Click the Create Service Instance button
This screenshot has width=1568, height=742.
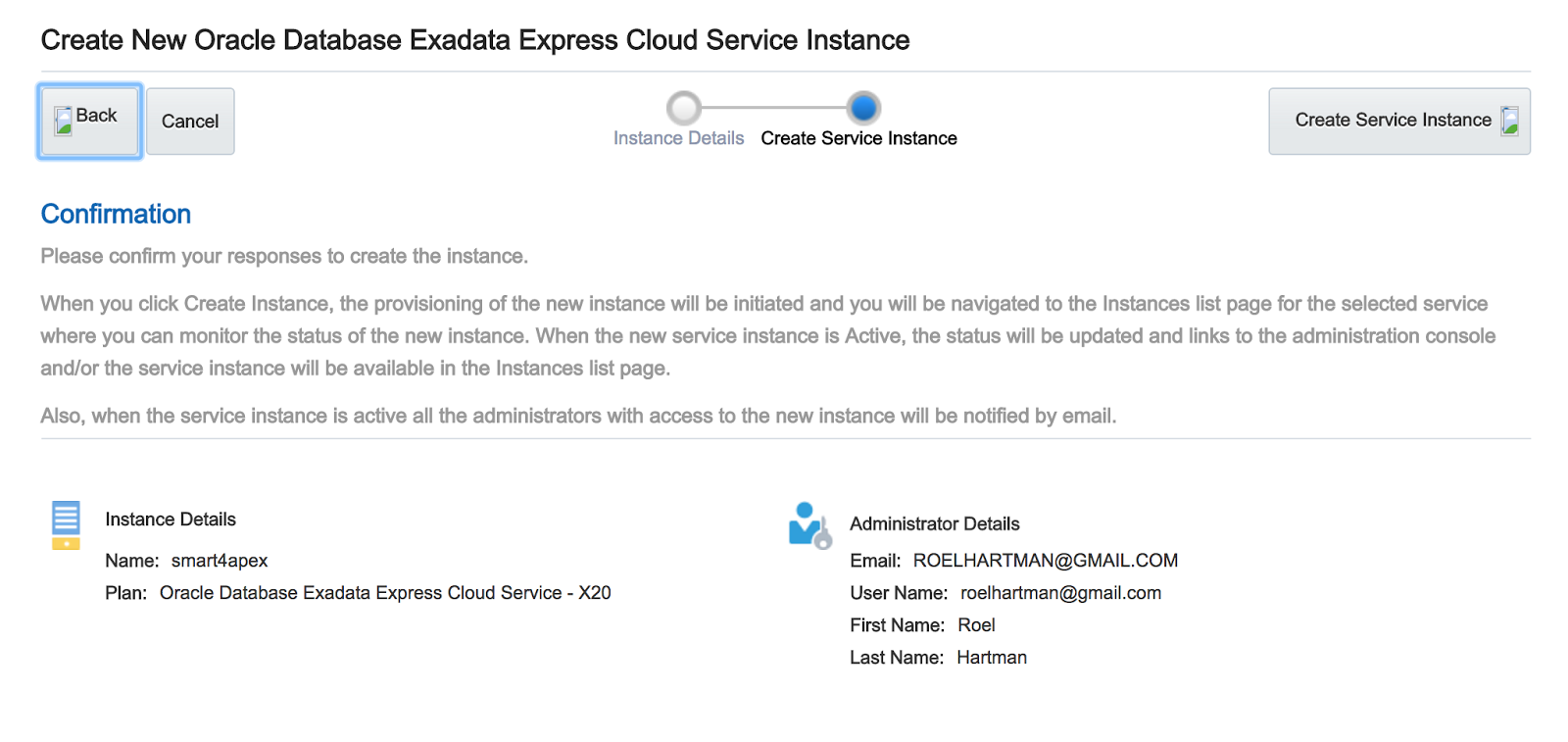1399,122
